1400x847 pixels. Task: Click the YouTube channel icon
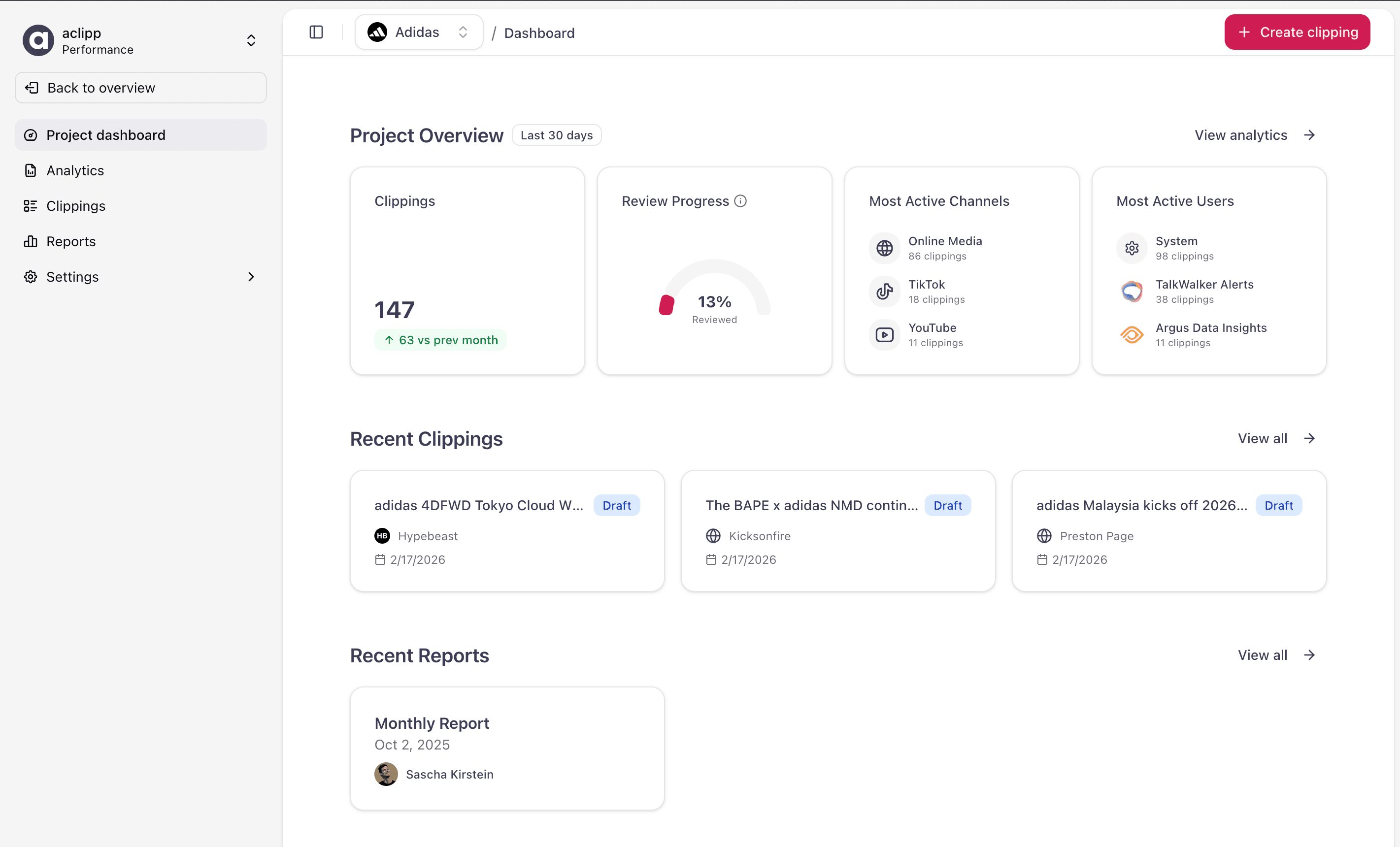pos(884,334)
